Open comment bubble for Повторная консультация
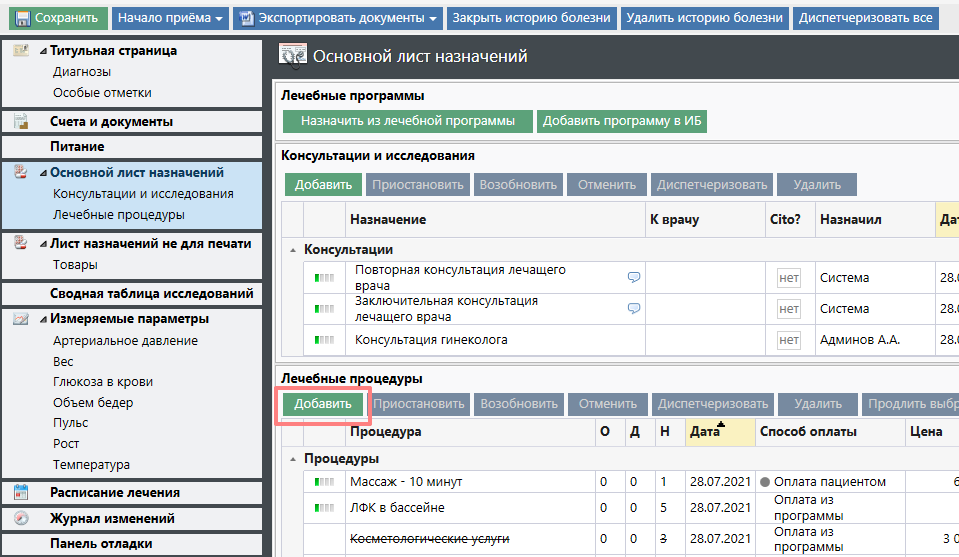Screen dimensions: 959x557 coord(633,277)
